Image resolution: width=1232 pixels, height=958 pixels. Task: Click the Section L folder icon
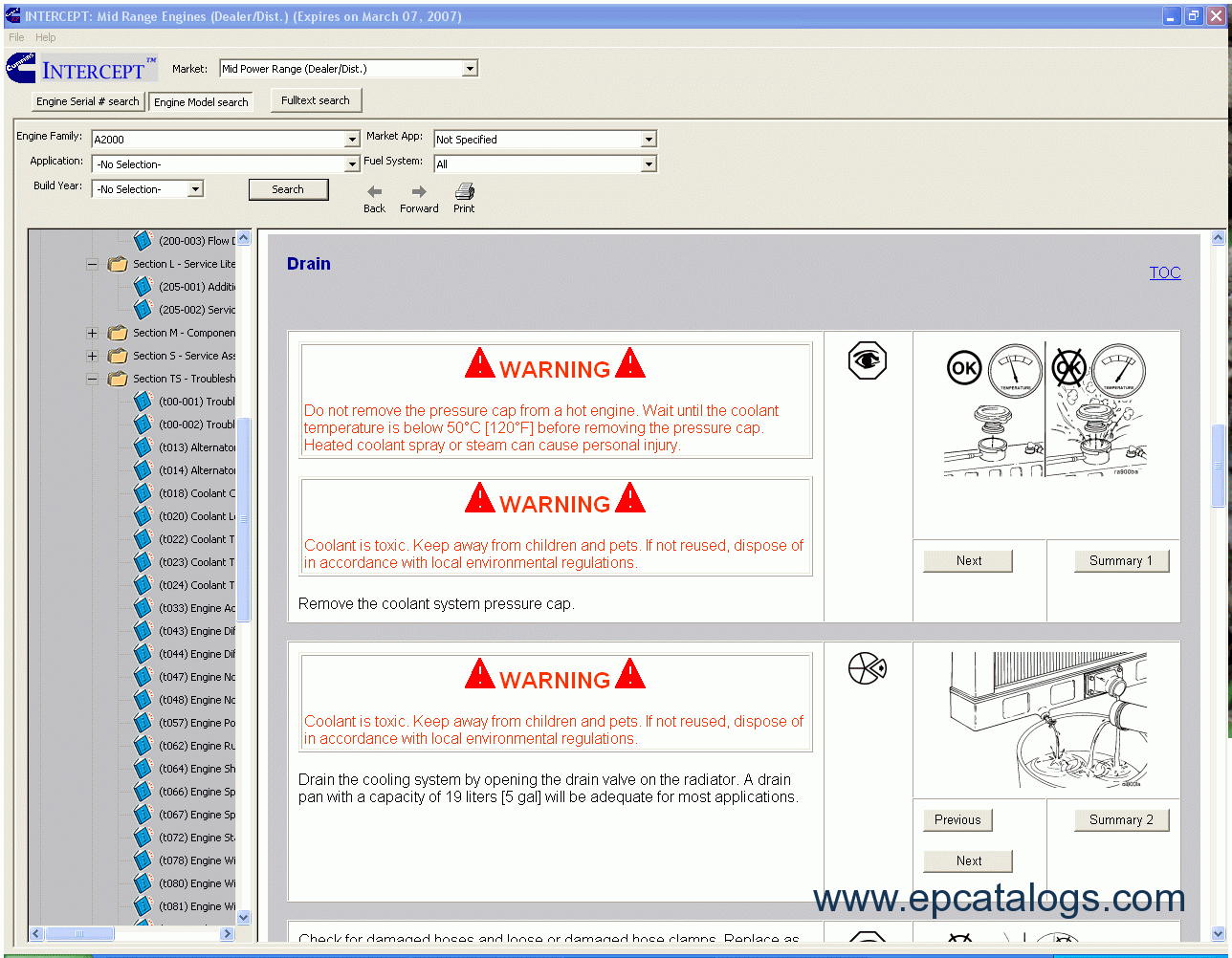tap(118, 264)
